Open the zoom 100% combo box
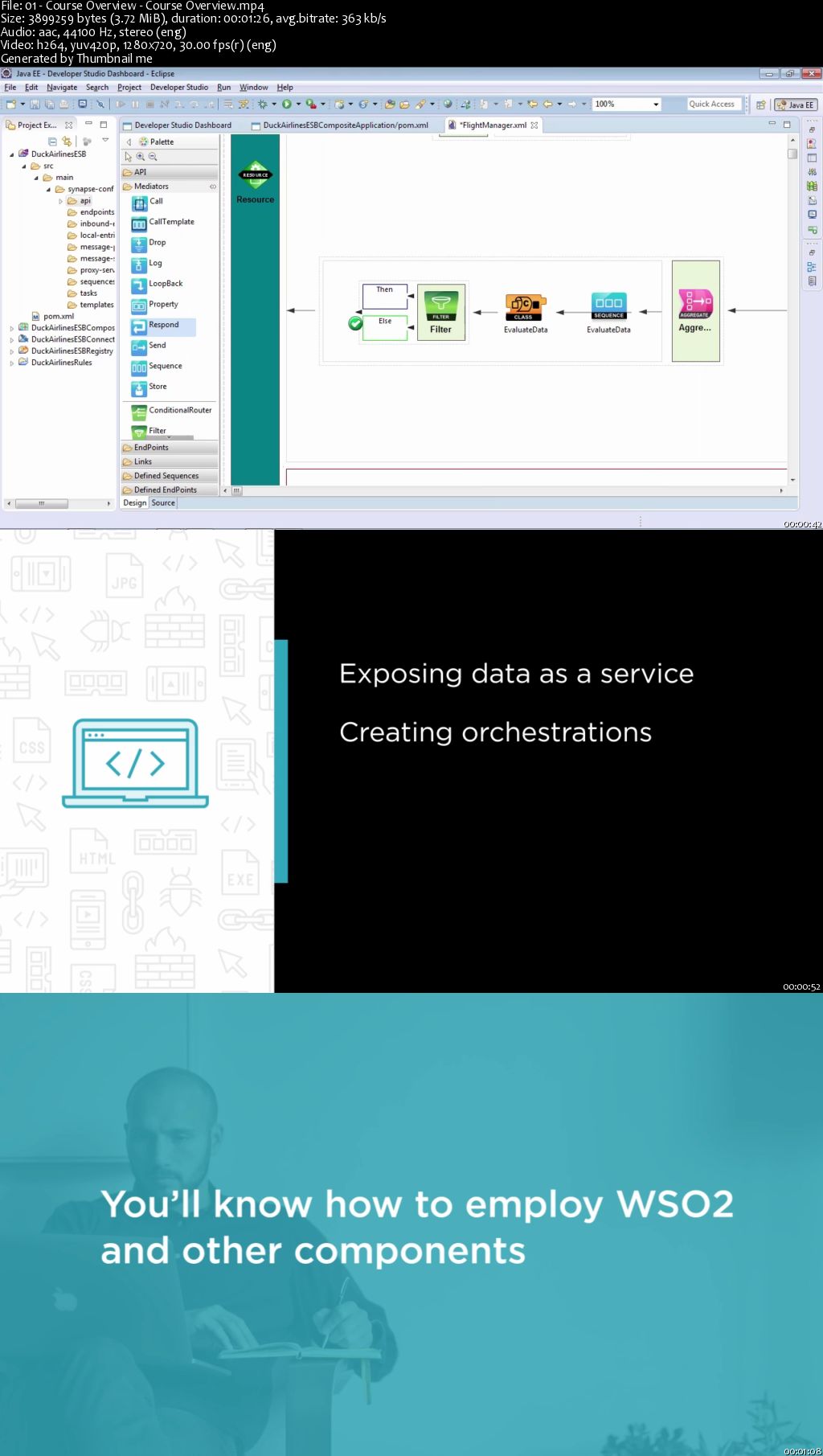The image size is (823, 1456). [627, 104]
